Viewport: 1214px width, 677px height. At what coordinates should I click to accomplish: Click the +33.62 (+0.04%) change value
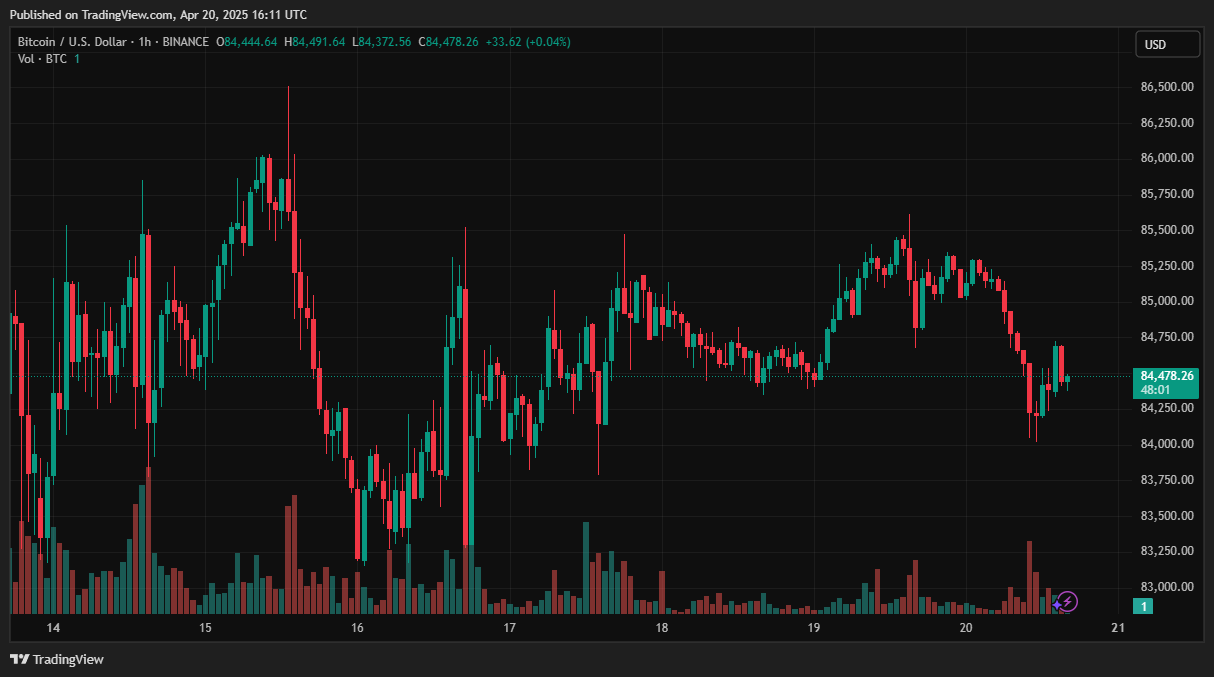[x=528, y=42]
